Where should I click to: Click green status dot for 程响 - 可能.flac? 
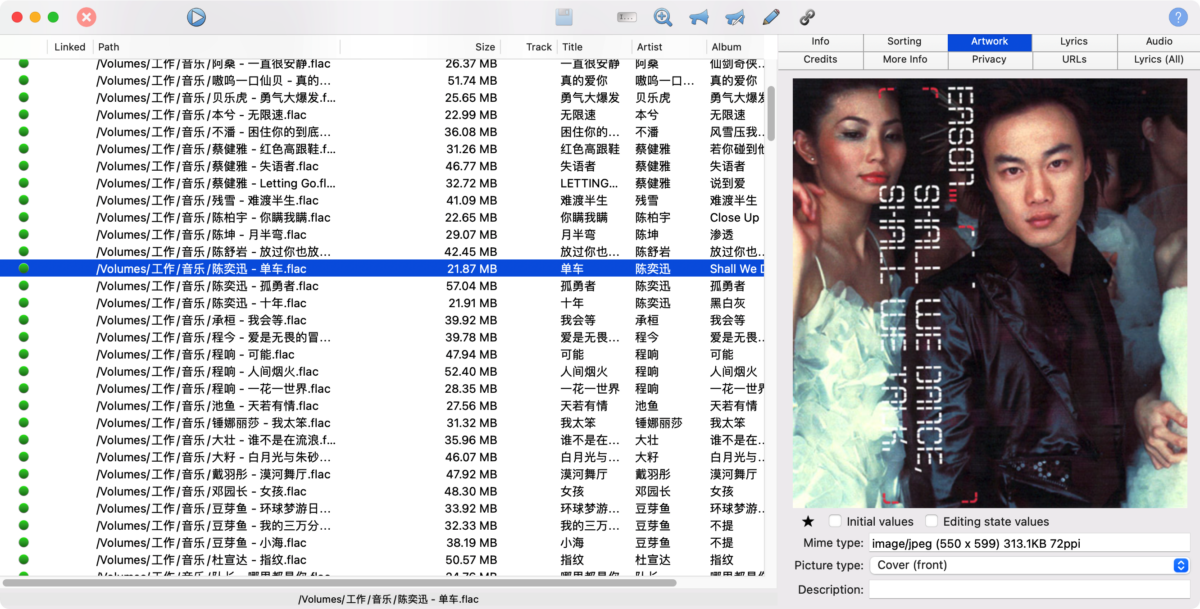tap(24, 354)
